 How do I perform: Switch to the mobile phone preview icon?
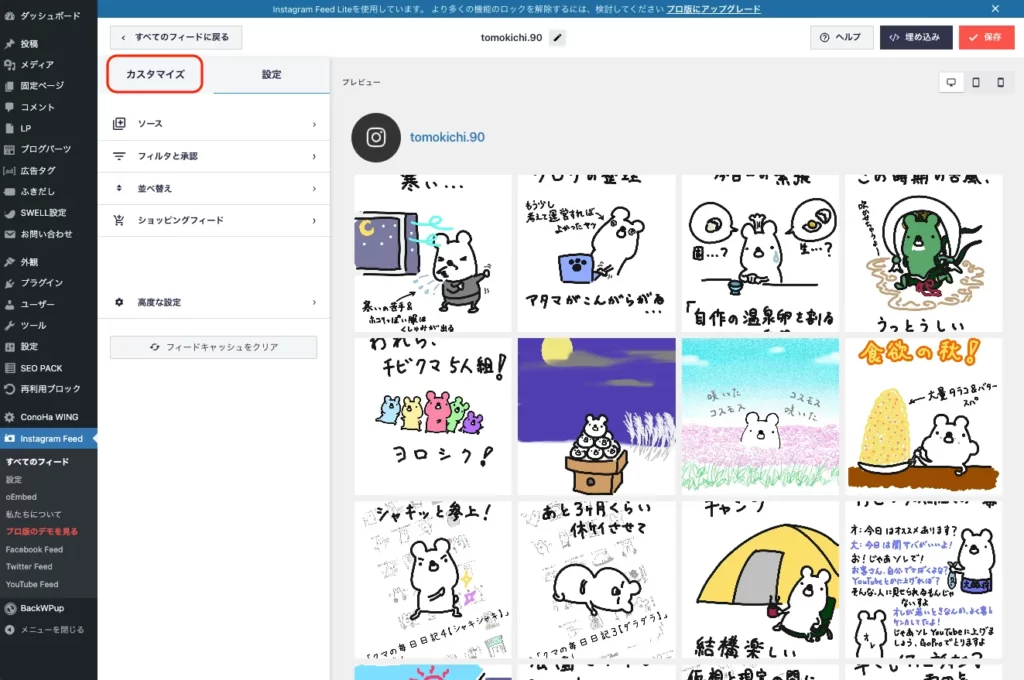[1000, 82]
